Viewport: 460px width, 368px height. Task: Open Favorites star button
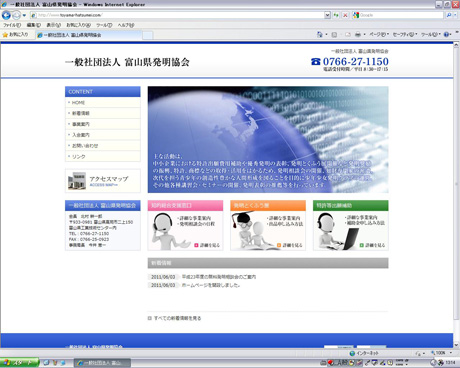(16, 35)
